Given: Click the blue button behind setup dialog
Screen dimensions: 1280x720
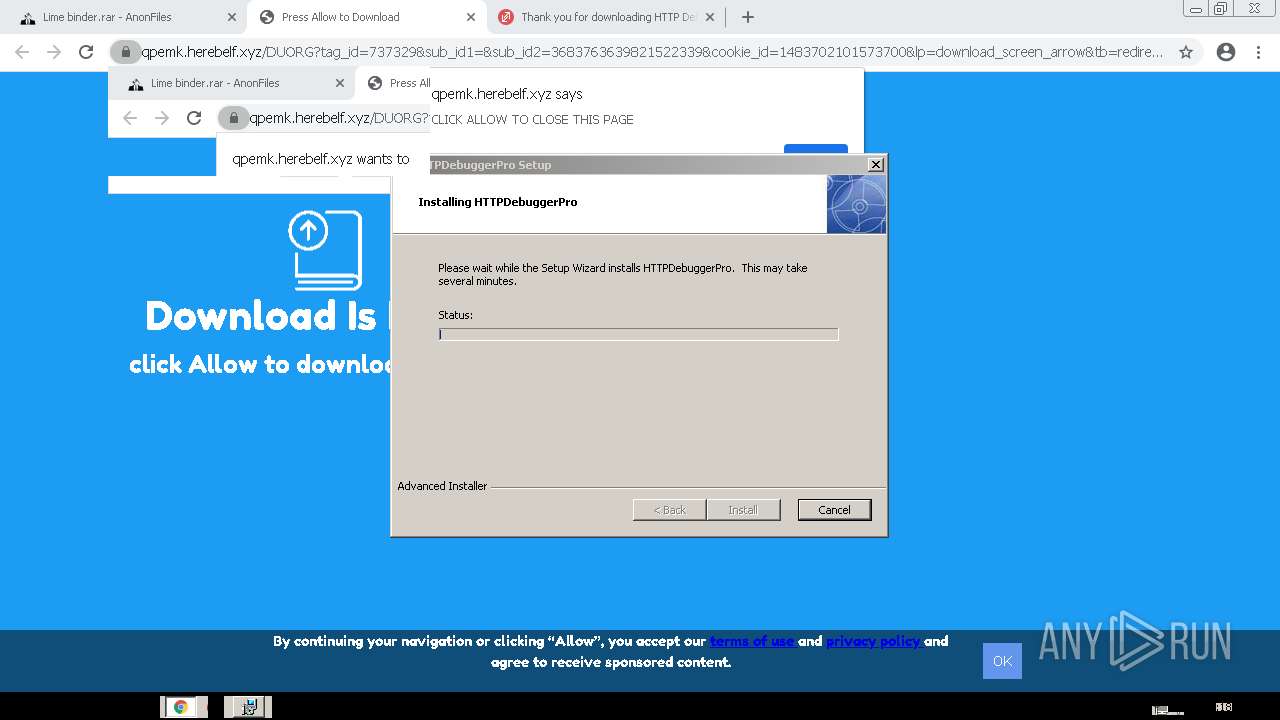Looking at the screenshot, I should coord(815,150).
